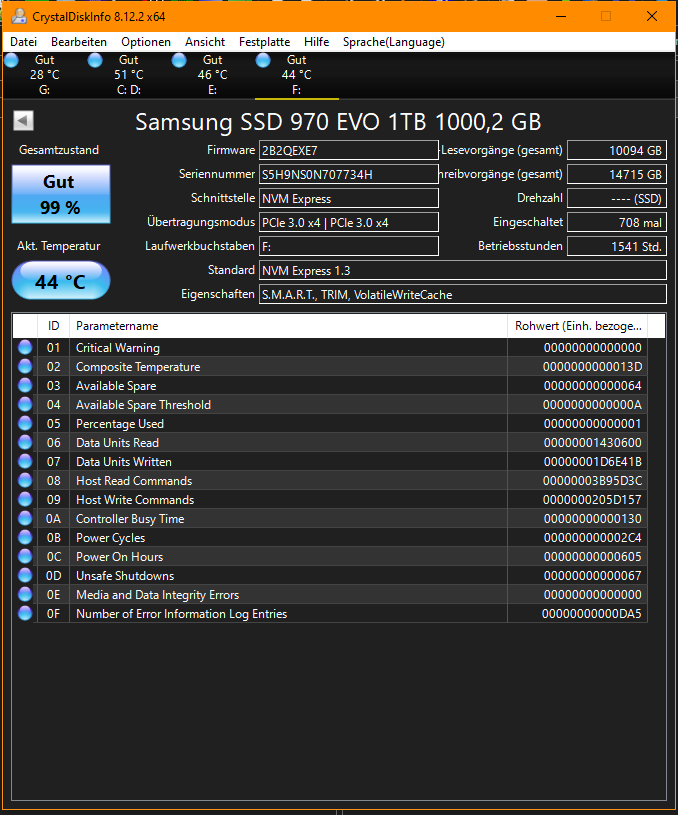Click the Eingeschaltet value 708 mal
The height and width of the screenshot is (815, 678).
pos(617,222)
